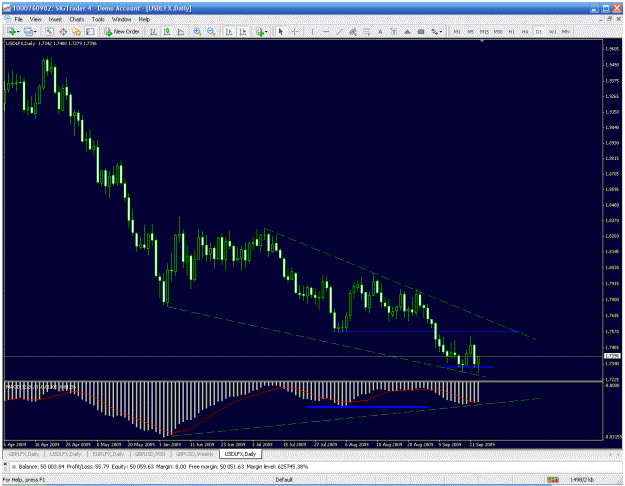625x486 pixels.
Task: Select the arrow/thumbs symbol tool
Action: [407, 31]
